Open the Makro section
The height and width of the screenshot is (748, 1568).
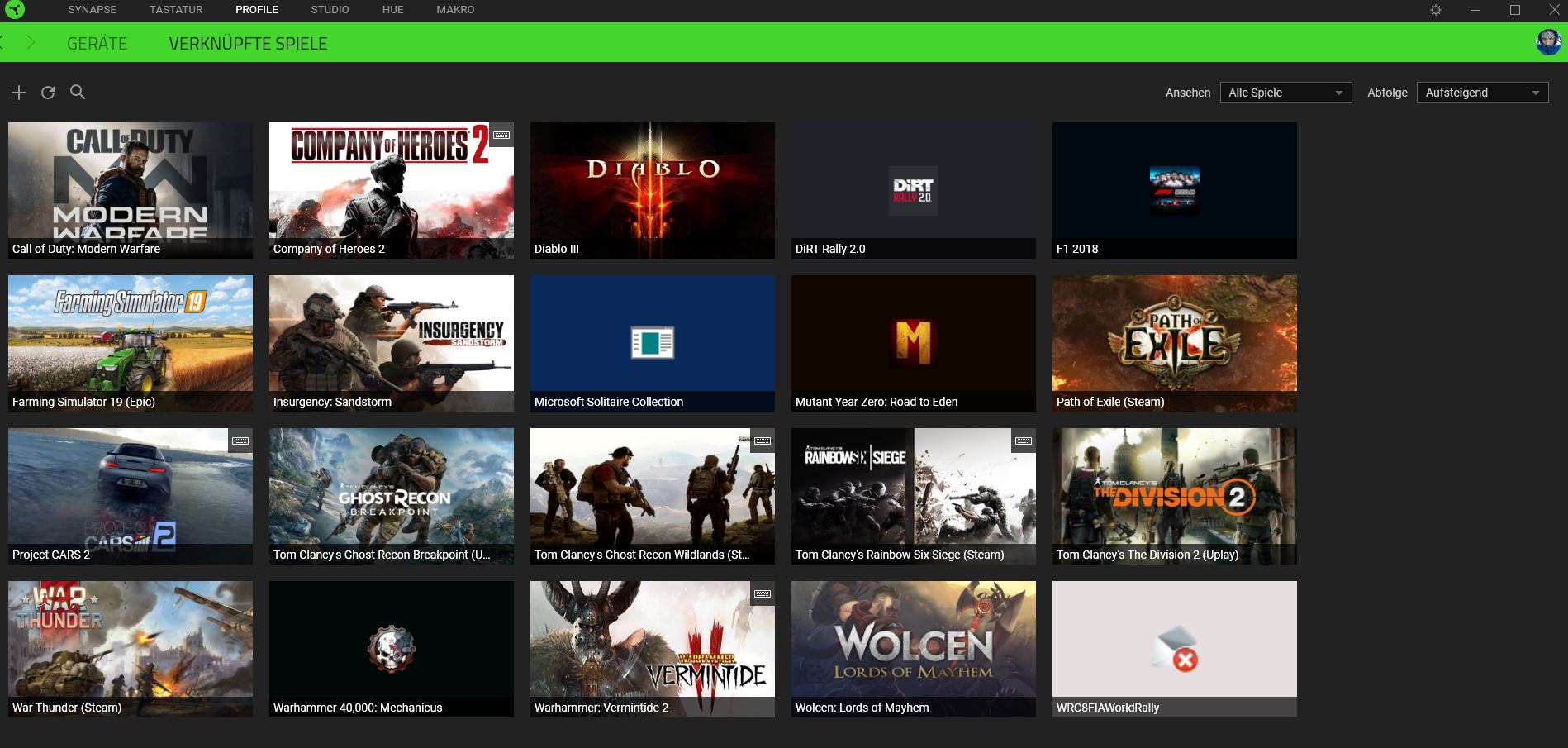[x=455, y=10]
